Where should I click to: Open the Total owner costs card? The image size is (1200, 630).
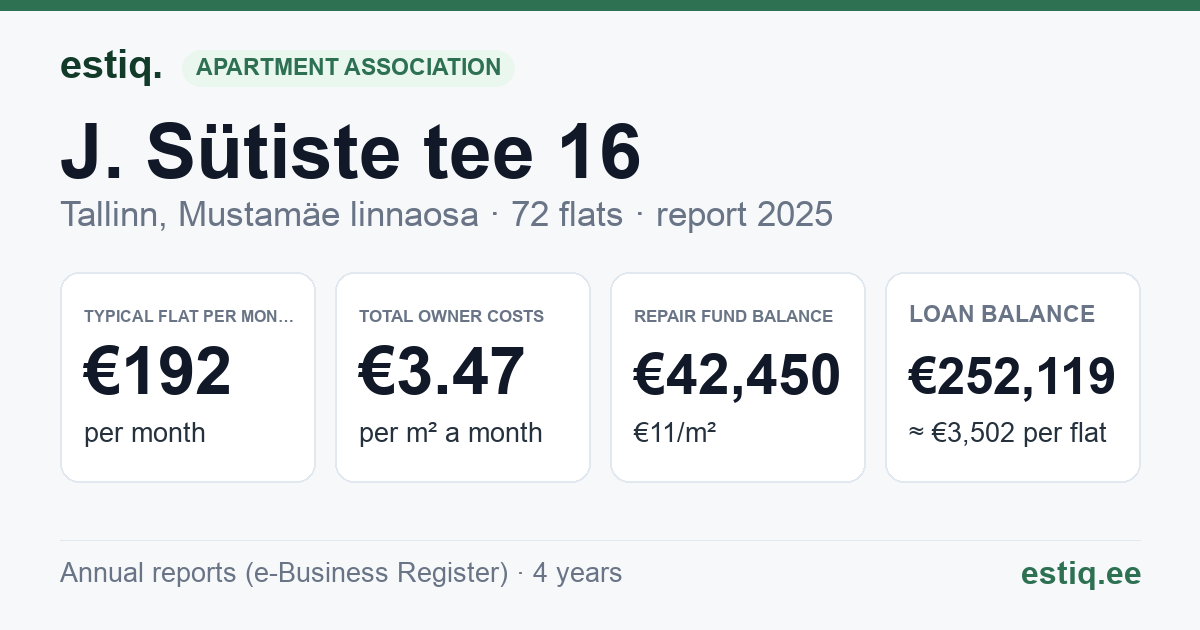(x=463, y=377)
